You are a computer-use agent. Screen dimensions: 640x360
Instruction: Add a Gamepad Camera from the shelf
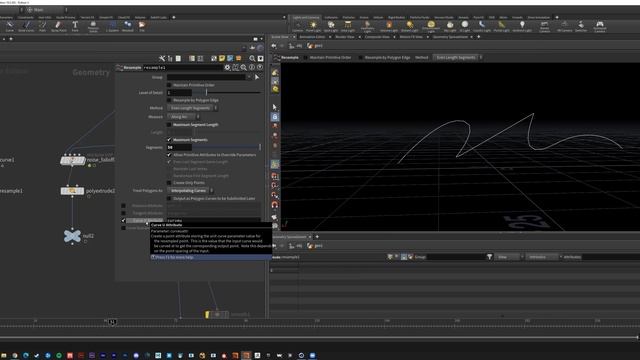(600, 27)
